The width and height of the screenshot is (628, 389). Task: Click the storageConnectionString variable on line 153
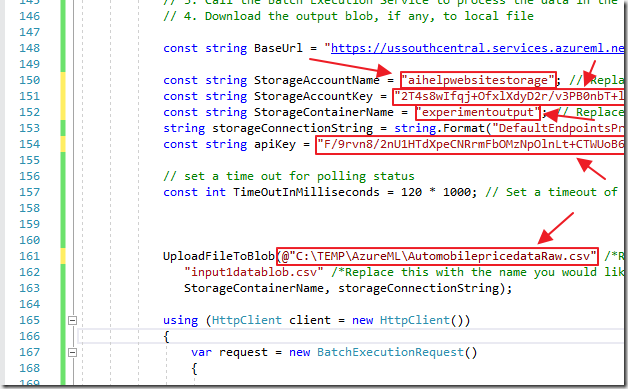click(292, 128)
